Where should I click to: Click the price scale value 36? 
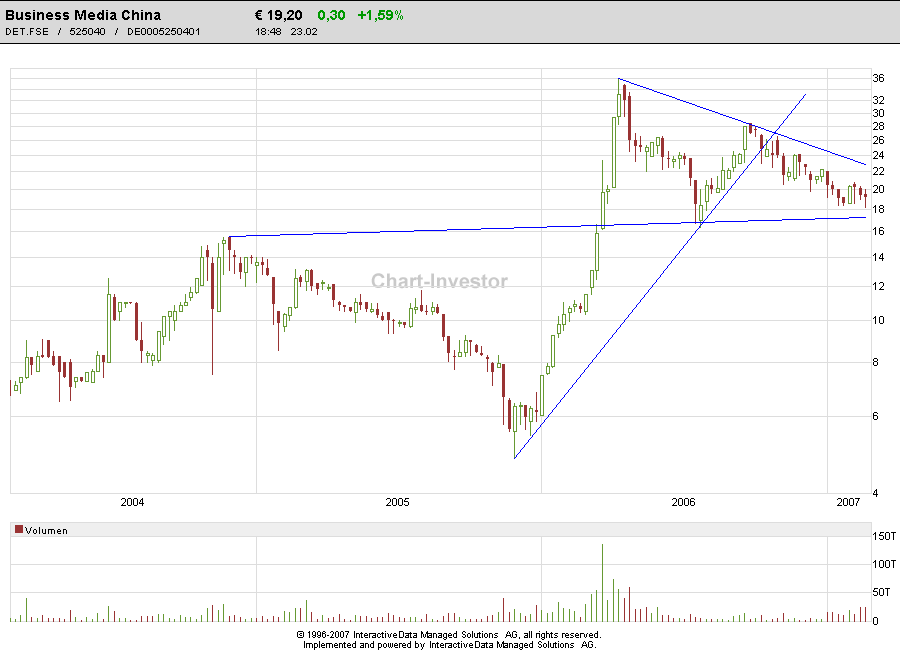(x=876, y=77)
